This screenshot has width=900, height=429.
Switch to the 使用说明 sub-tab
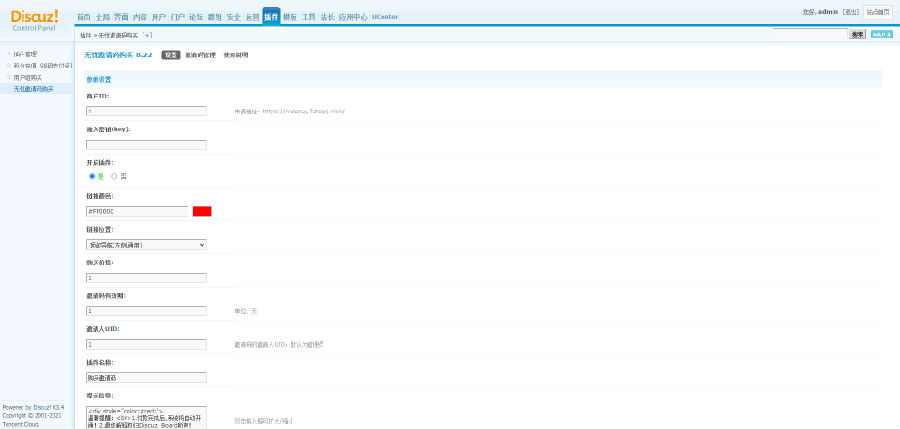point(236,55)
